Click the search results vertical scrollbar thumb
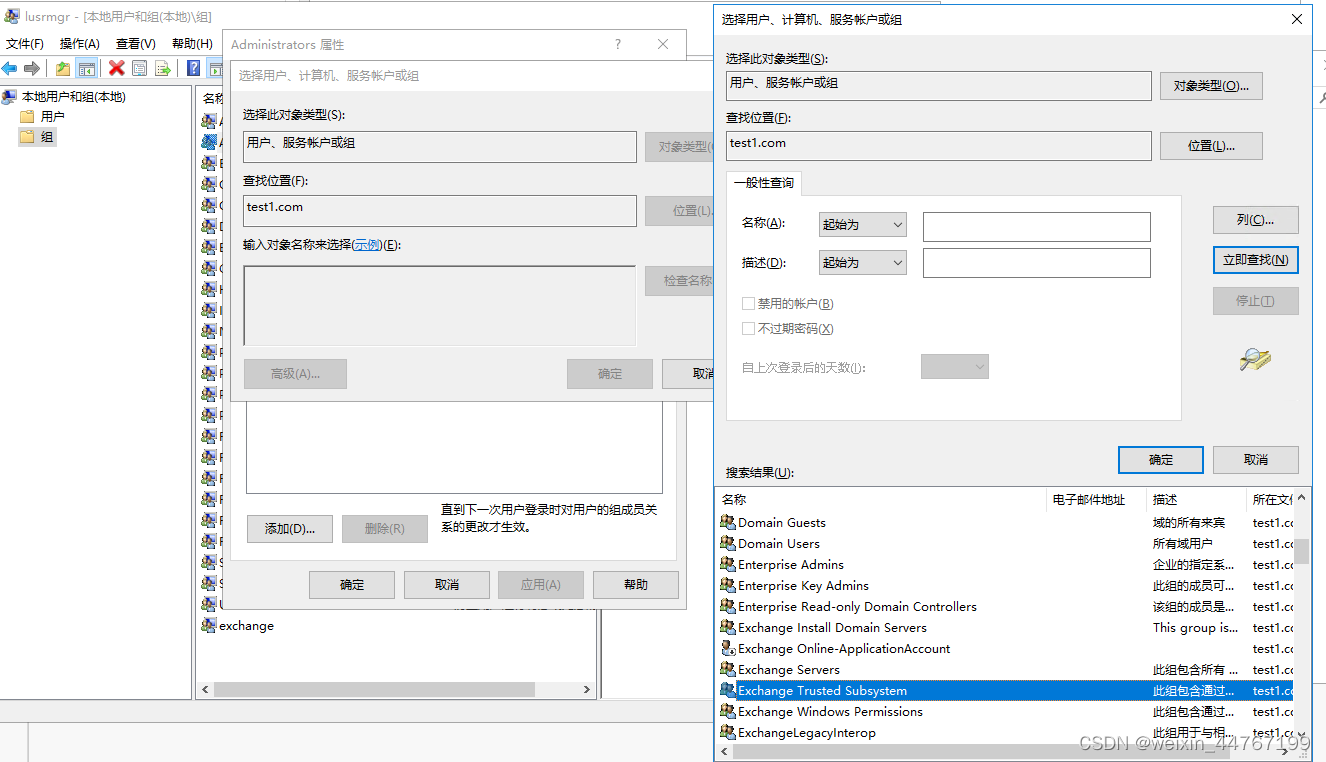Screen dimensions: 1326x762 pyautogui.click(x=1302, y=551)
